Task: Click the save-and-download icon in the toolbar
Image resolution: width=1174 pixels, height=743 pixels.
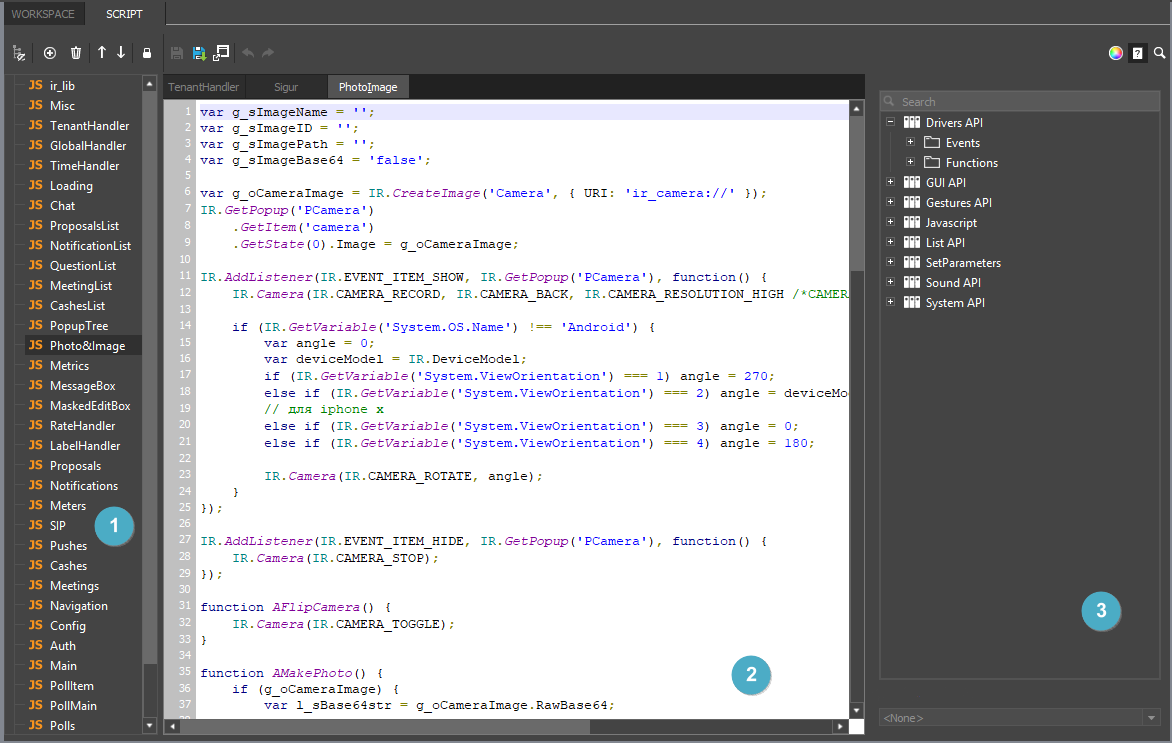Action: point(199,52)
